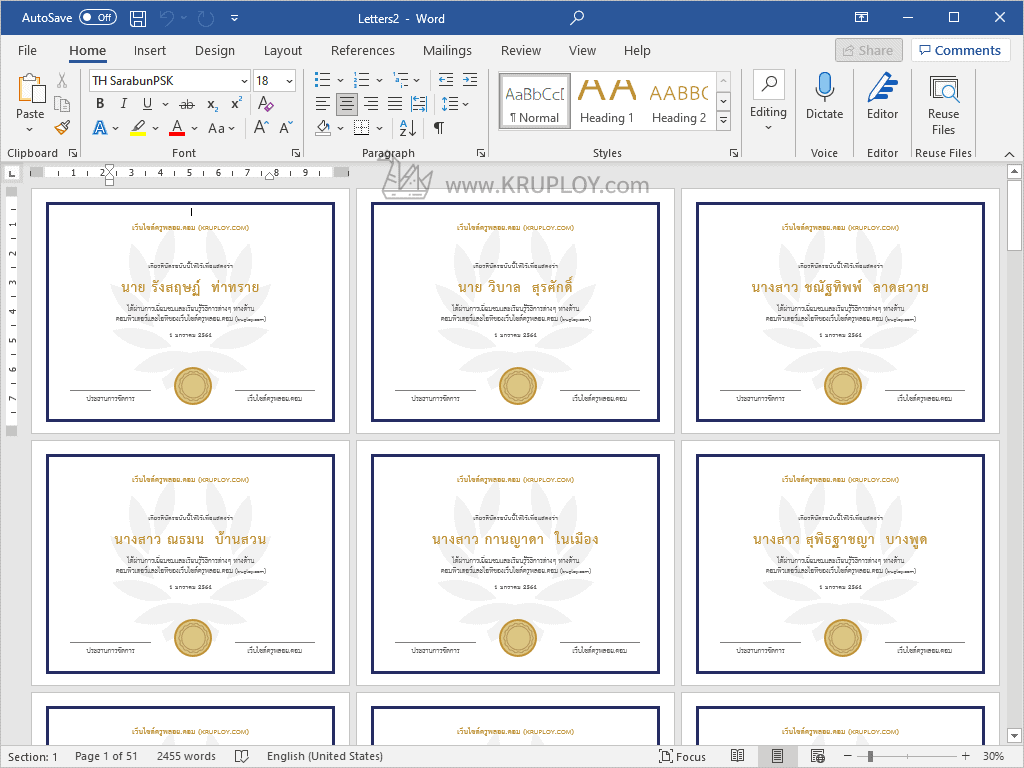Apply the Heading 2 style

[x=679, y=101]
